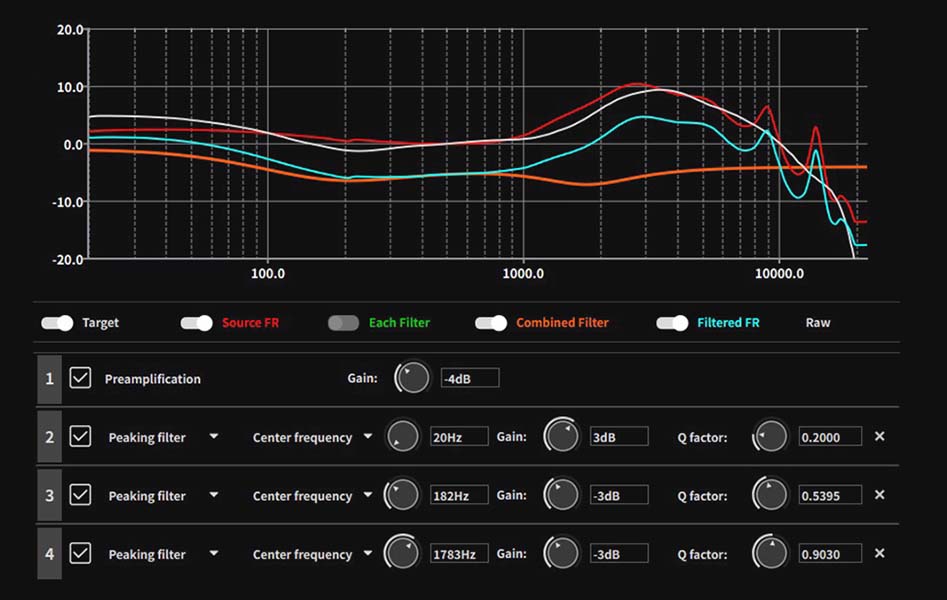
Task: Click the 20Hz center frequency knob
Action: pyautogui.click(x=403, y=437)
